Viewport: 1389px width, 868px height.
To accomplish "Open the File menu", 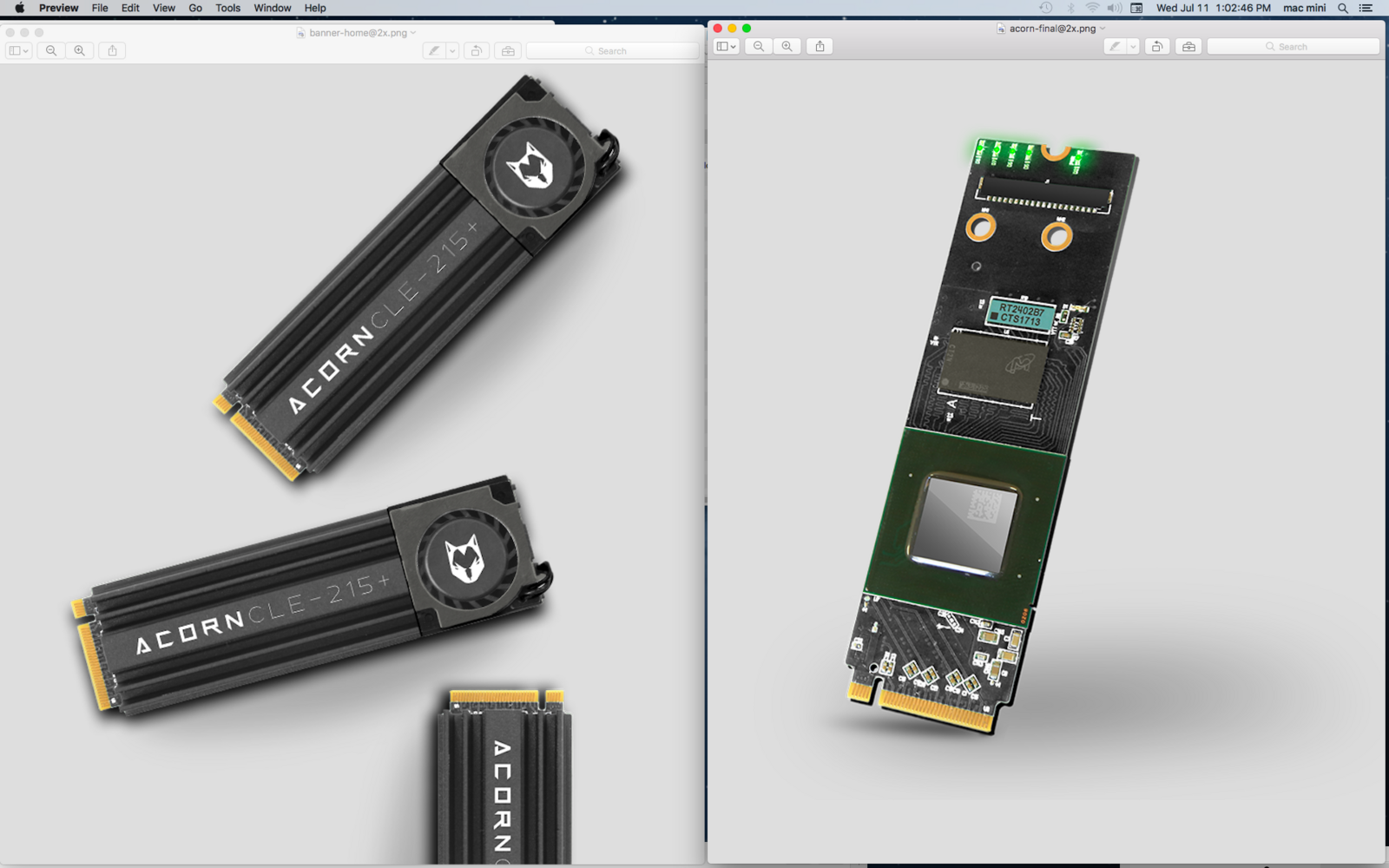I will (x=100, y=8).
